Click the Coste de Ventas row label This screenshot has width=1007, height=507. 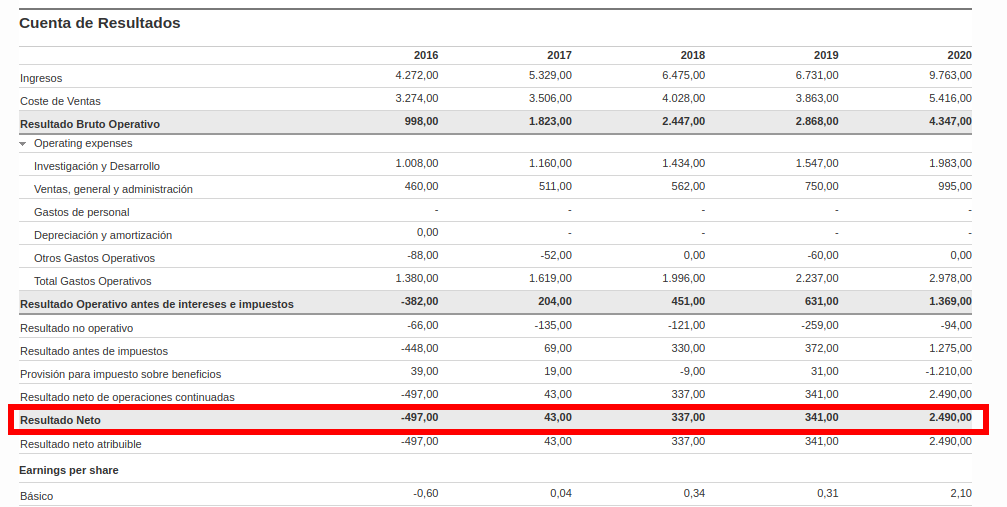60,101
